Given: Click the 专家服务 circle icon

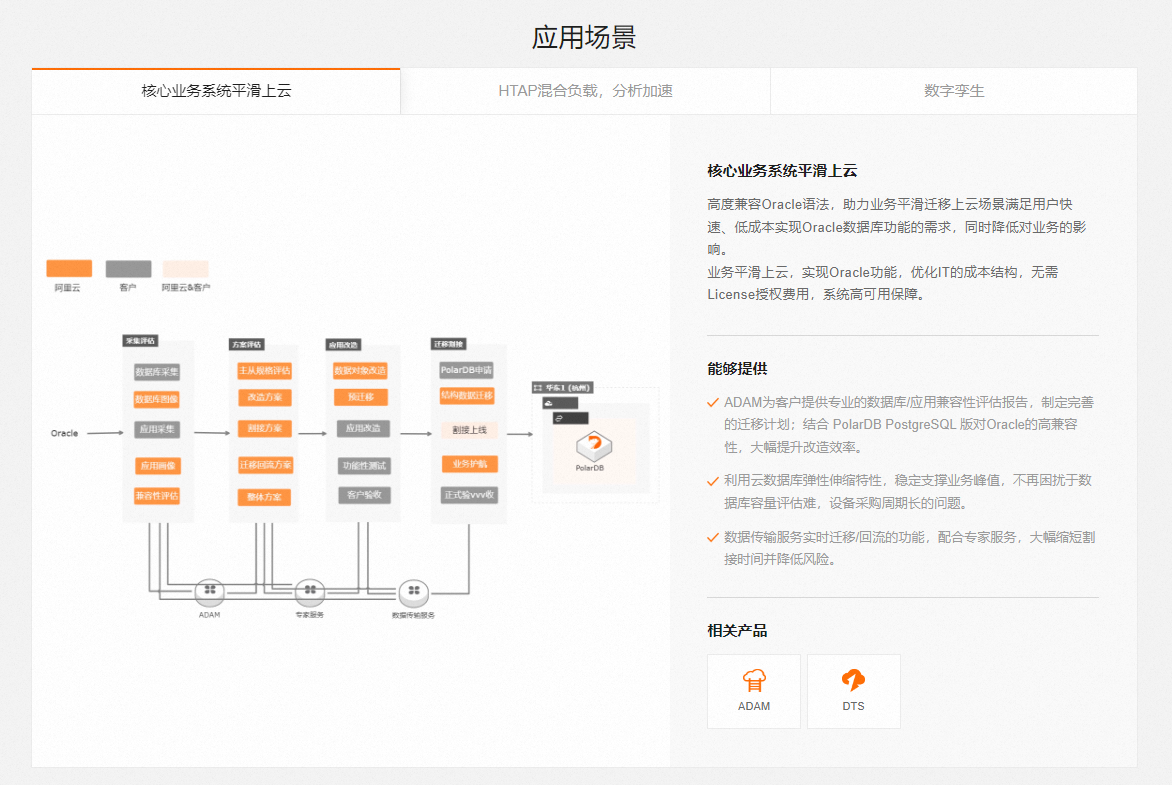Looking at the screenshot, I should coord(310,592).
